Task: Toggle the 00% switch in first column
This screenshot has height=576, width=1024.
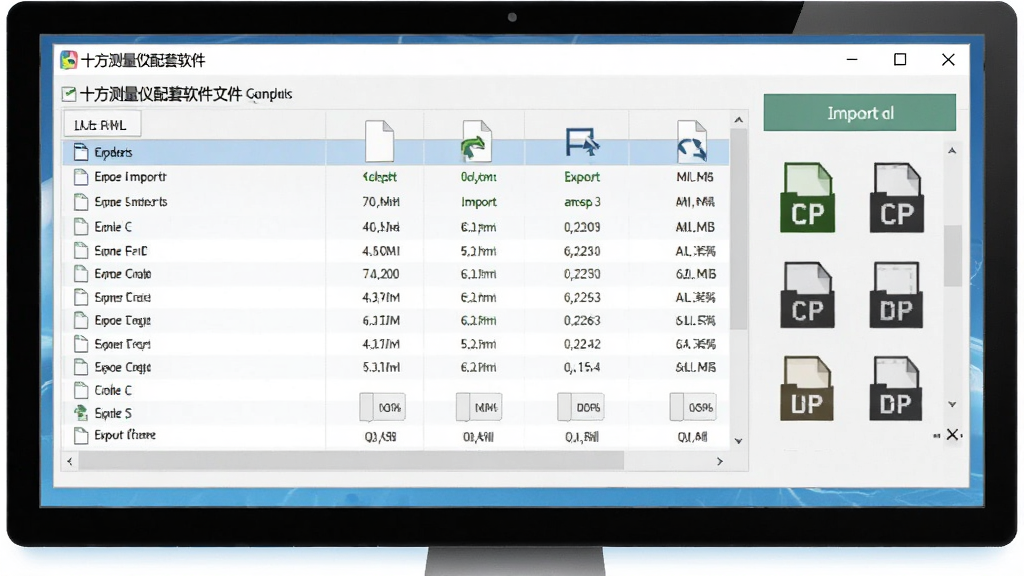Action: coord(382,408)
